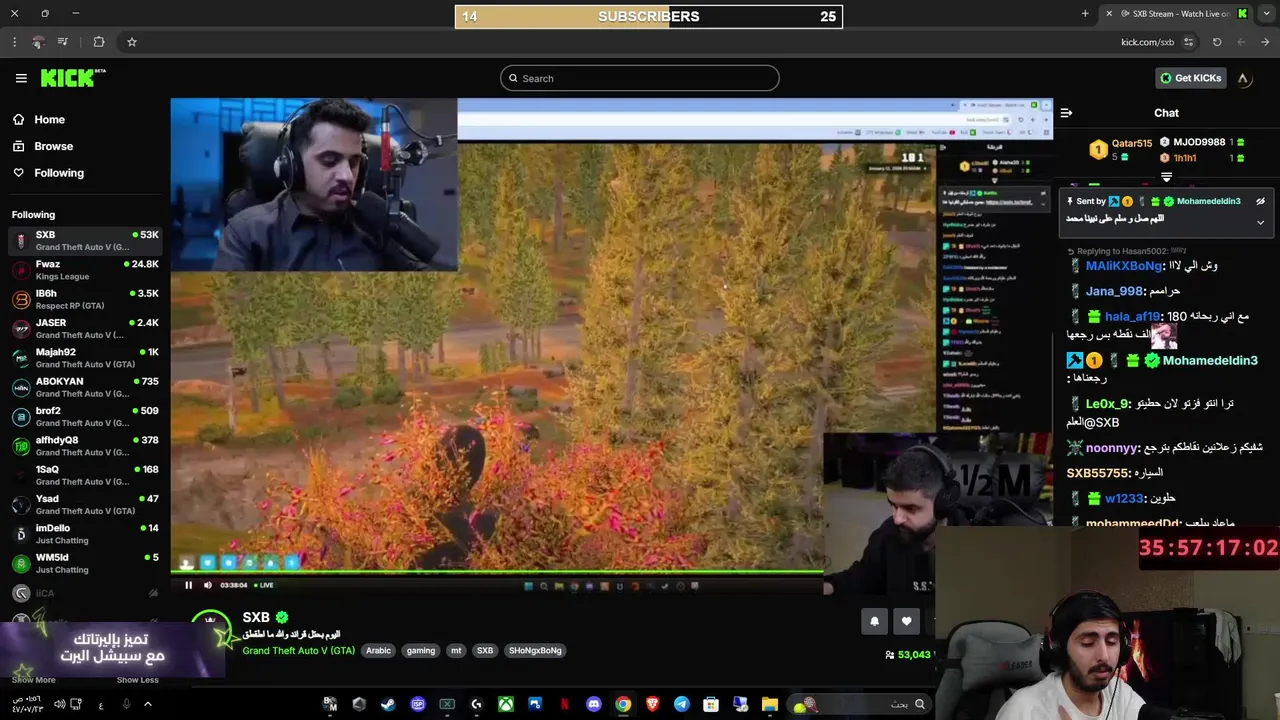Open the hamburger sidebar menu
1280x720 pixels.
pyautogui.click(x=21, y=78)
